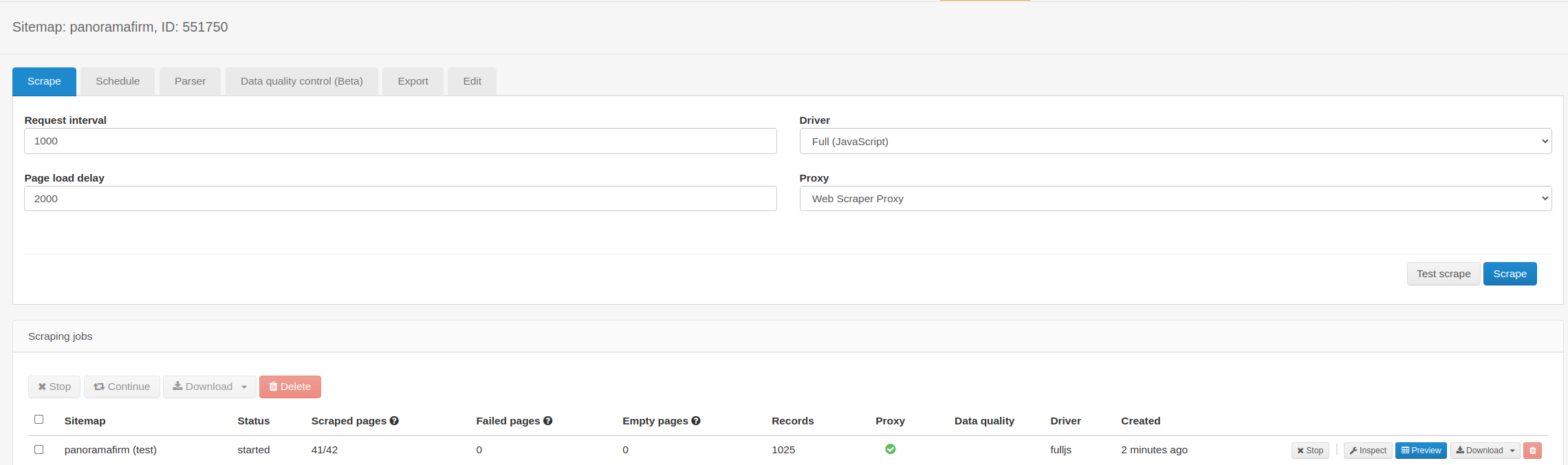Screen dimensions: 1568x465
Task: Click the Scraped pages help question icon
Action: tap(394, 421)
